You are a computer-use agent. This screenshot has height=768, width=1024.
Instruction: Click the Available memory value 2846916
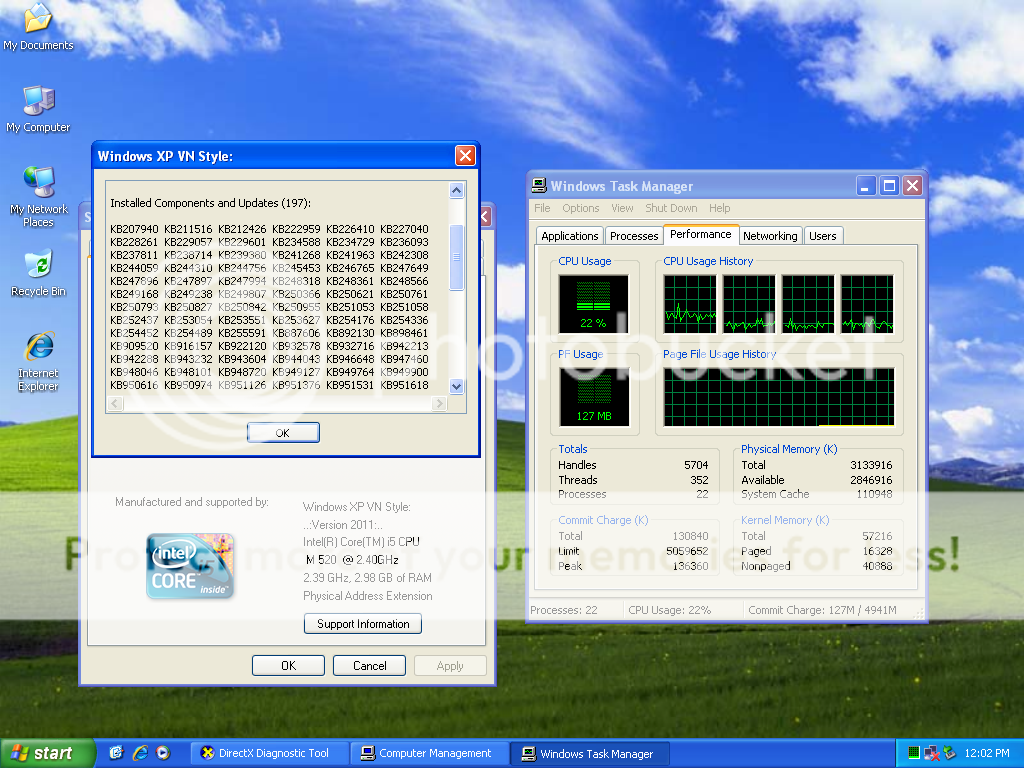pos(871,480)
